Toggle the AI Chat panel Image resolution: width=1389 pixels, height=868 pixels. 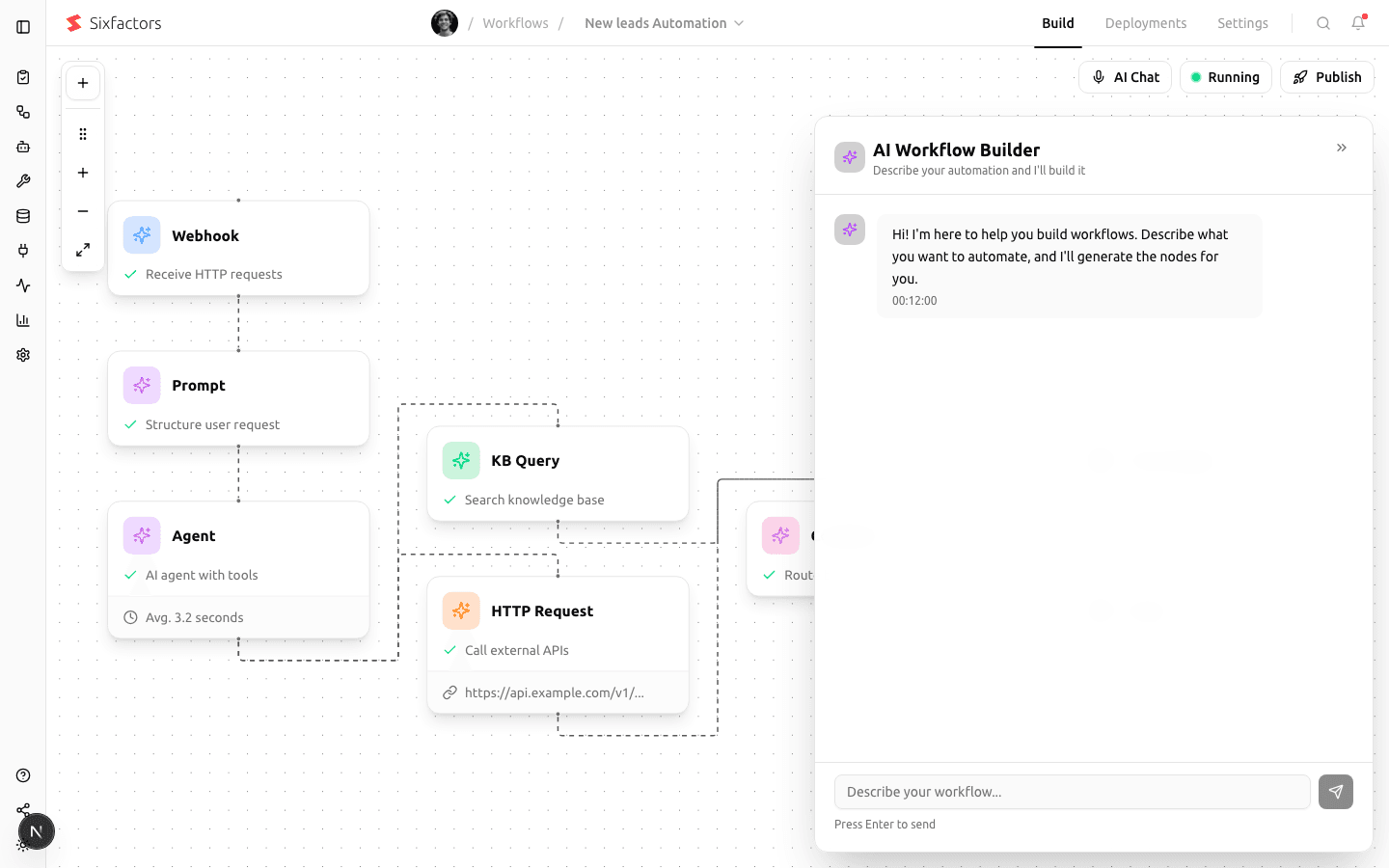pyautogui.click(x=1125, y=77)
